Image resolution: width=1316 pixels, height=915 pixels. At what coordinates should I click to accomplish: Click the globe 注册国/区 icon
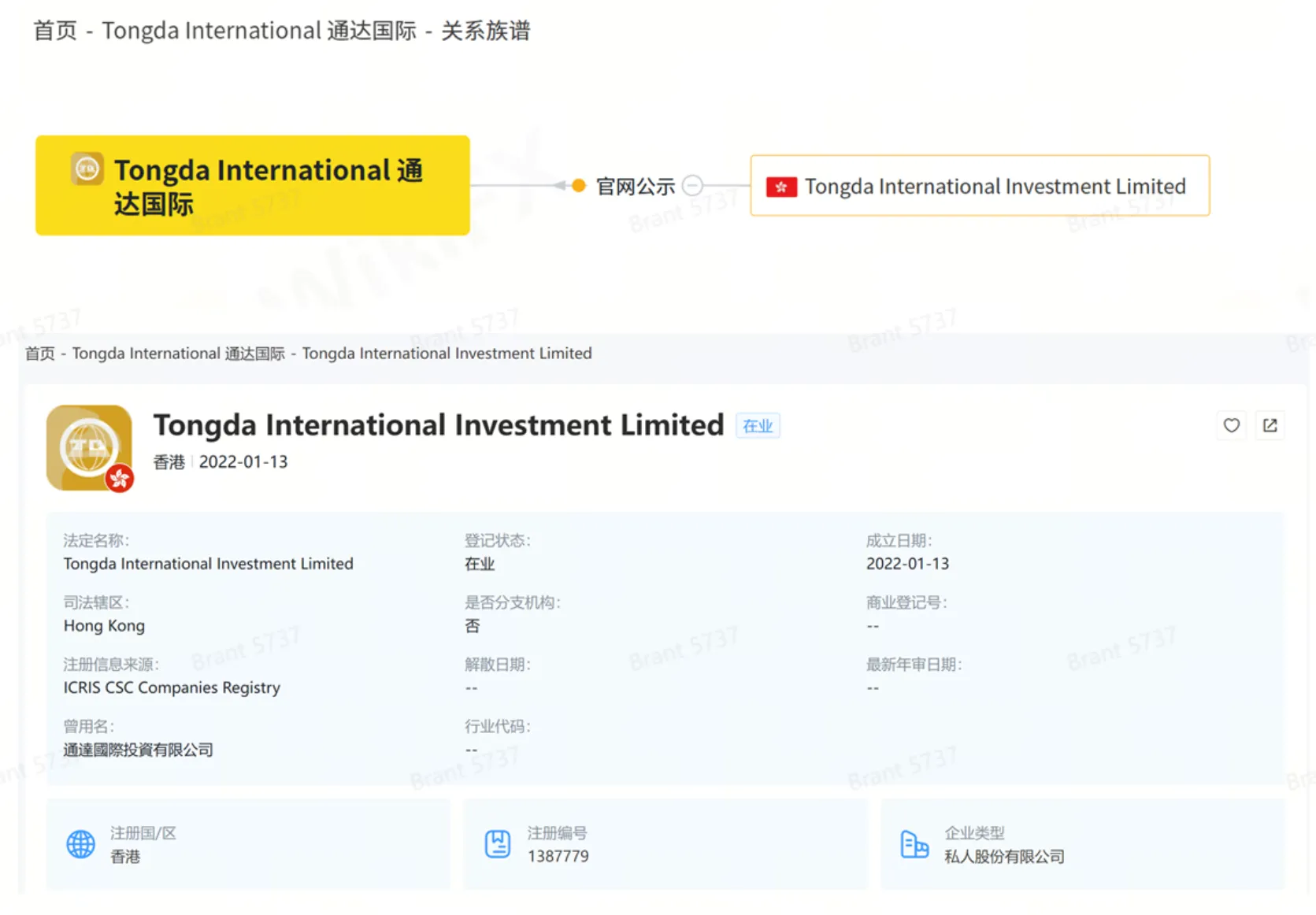coord(80,844)
